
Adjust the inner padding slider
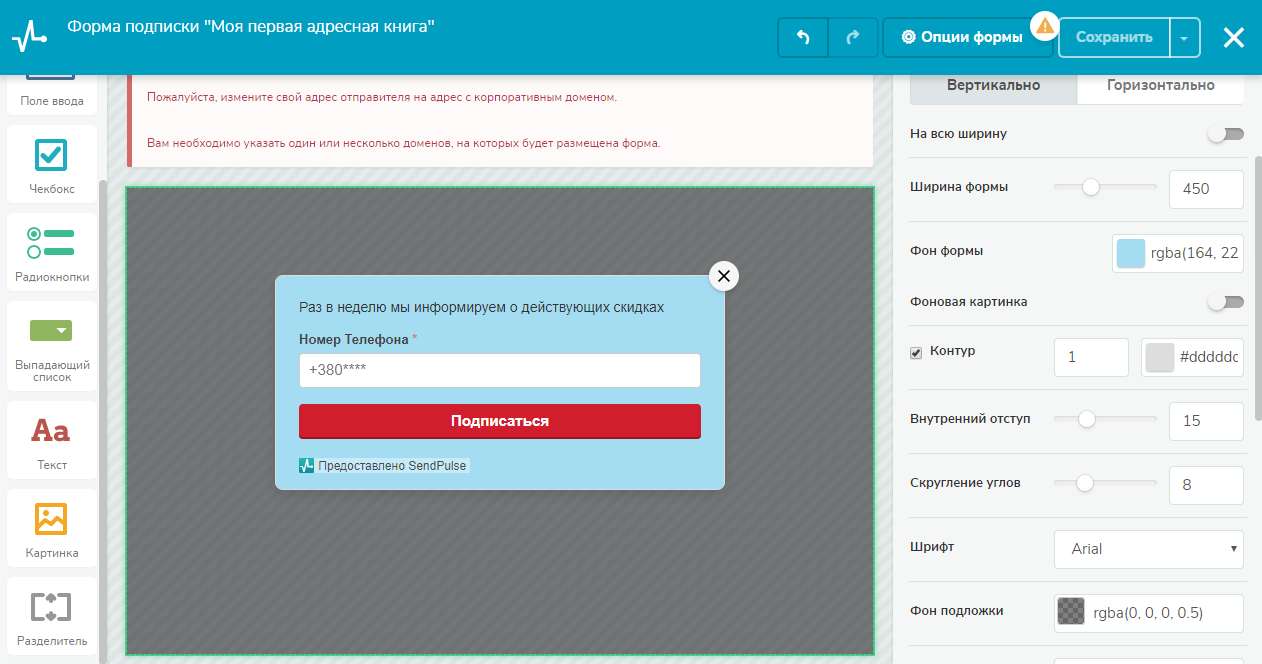point(1087,419)
